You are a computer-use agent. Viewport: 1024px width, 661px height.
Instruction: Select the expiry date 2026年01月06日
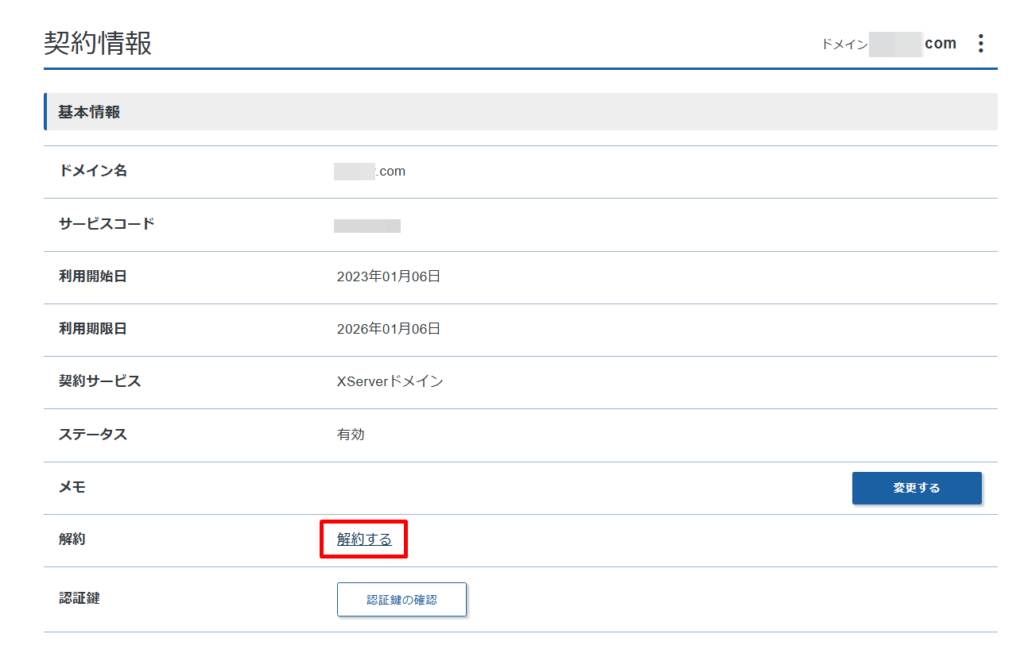pos(388,329)
